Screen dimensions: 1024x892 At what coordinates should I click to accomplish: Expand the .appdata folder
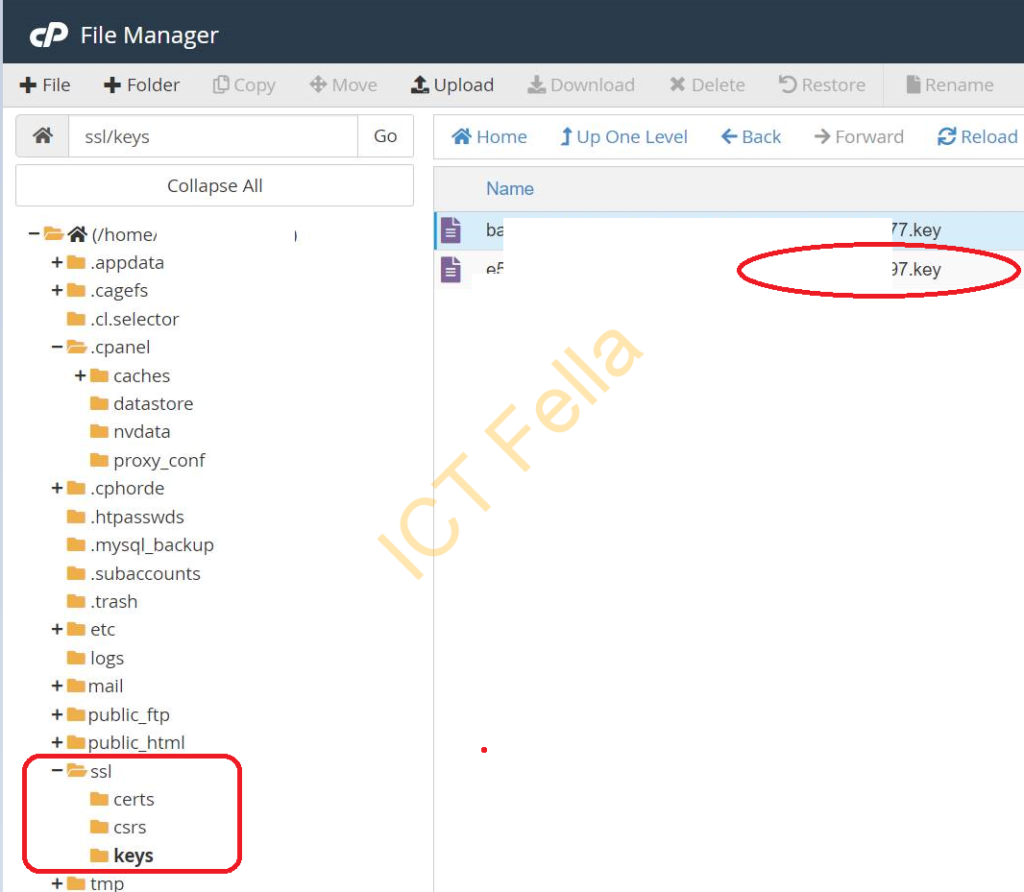57,263
